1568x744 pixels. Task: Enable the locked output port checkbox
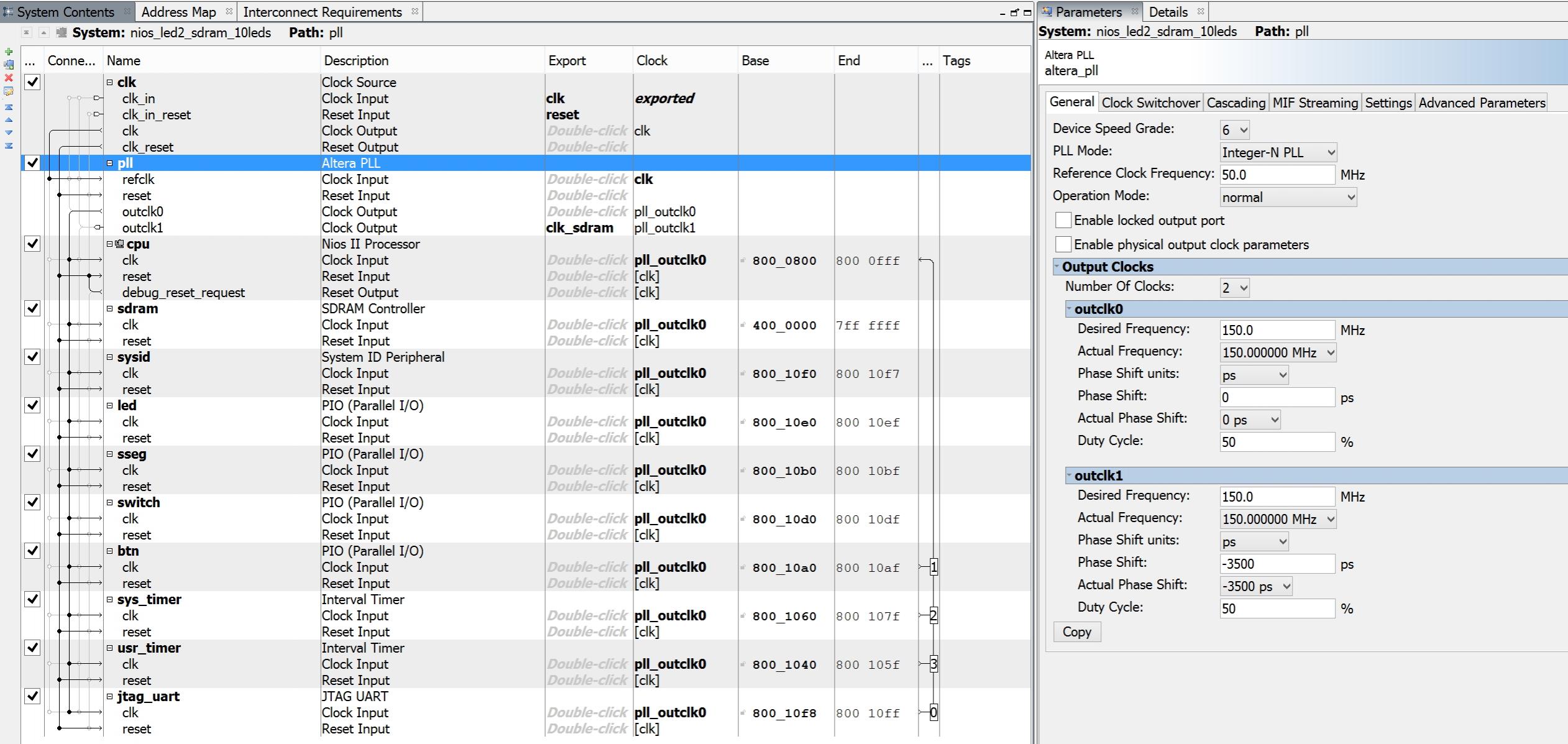pyautogui.click(x=1063, y=221)
